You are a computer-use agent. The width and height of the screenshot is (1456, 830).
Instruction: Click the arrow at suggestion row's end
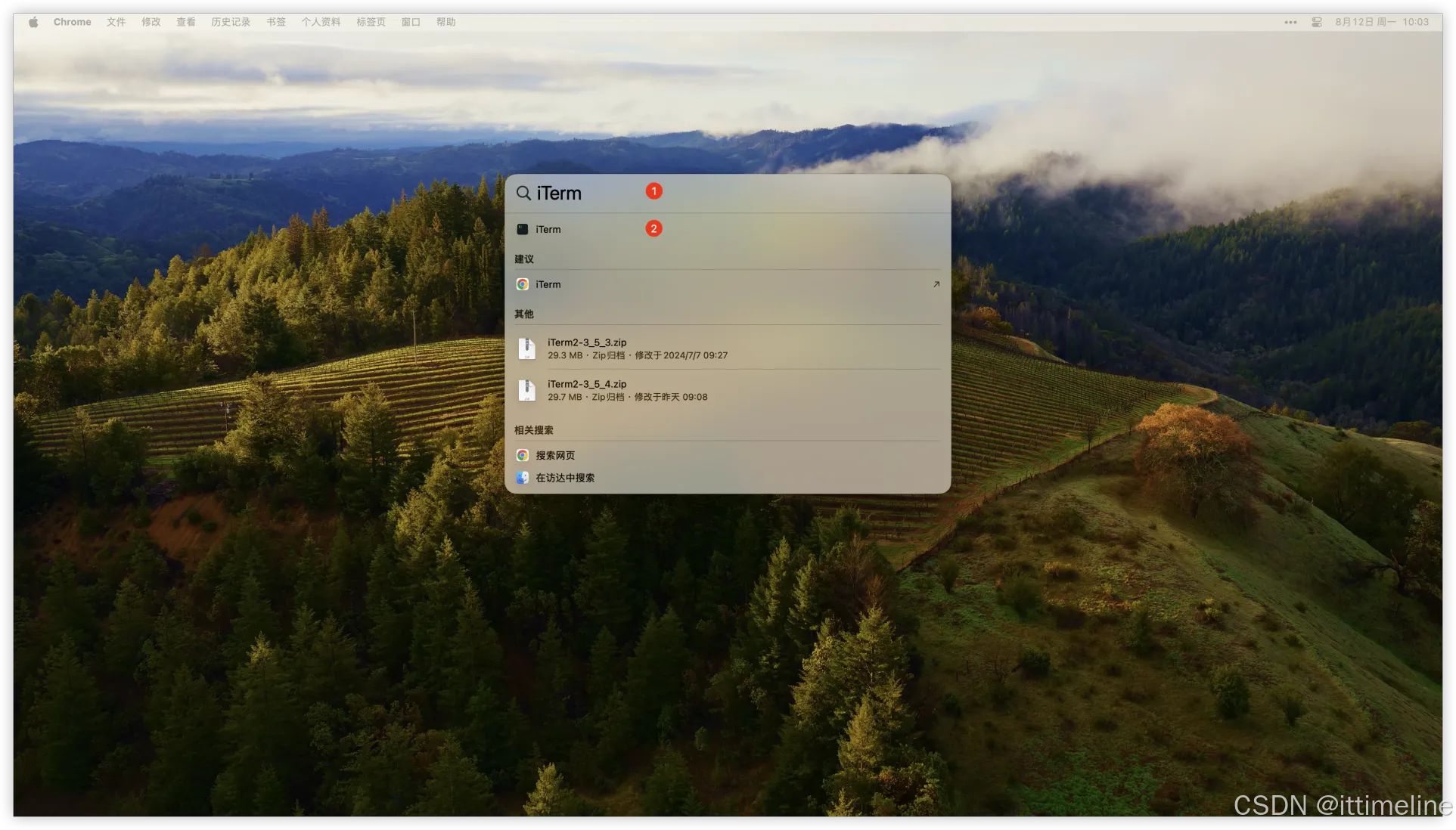tap(936, 284)
